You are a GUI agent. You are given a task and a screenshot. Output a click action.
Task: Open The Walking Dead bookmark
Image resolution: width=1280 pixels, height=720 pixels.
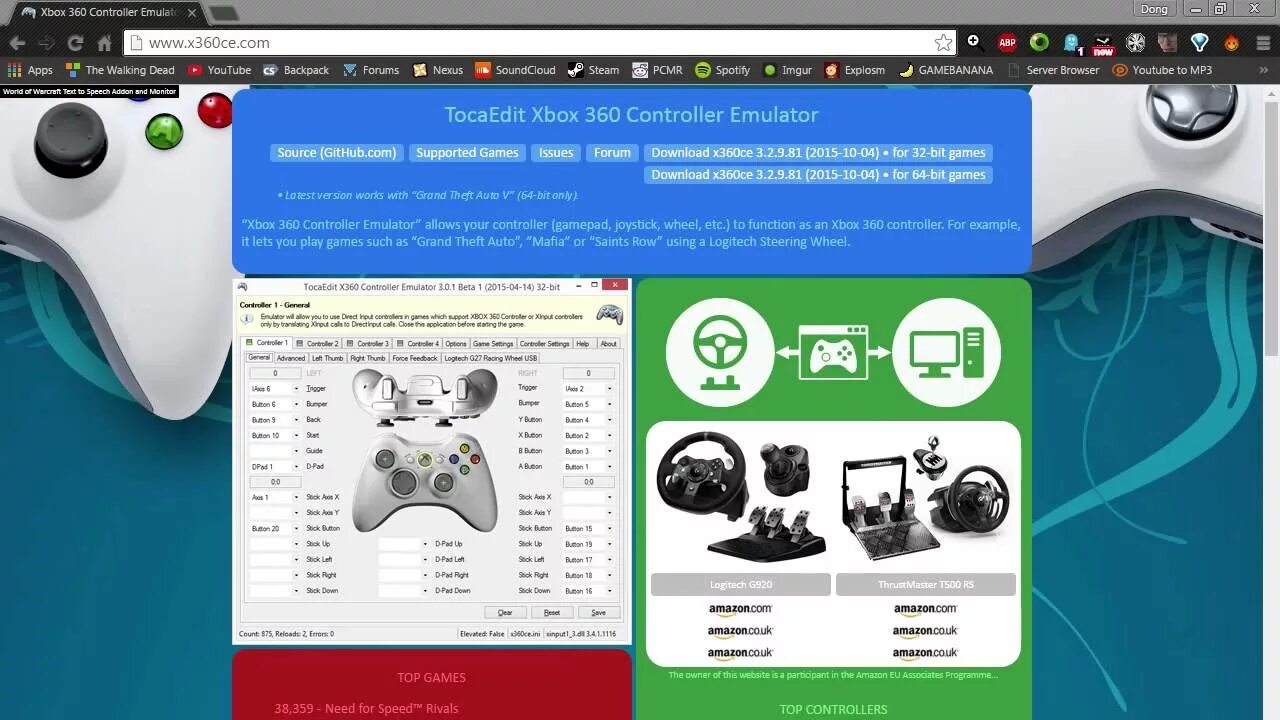[120, 70]
